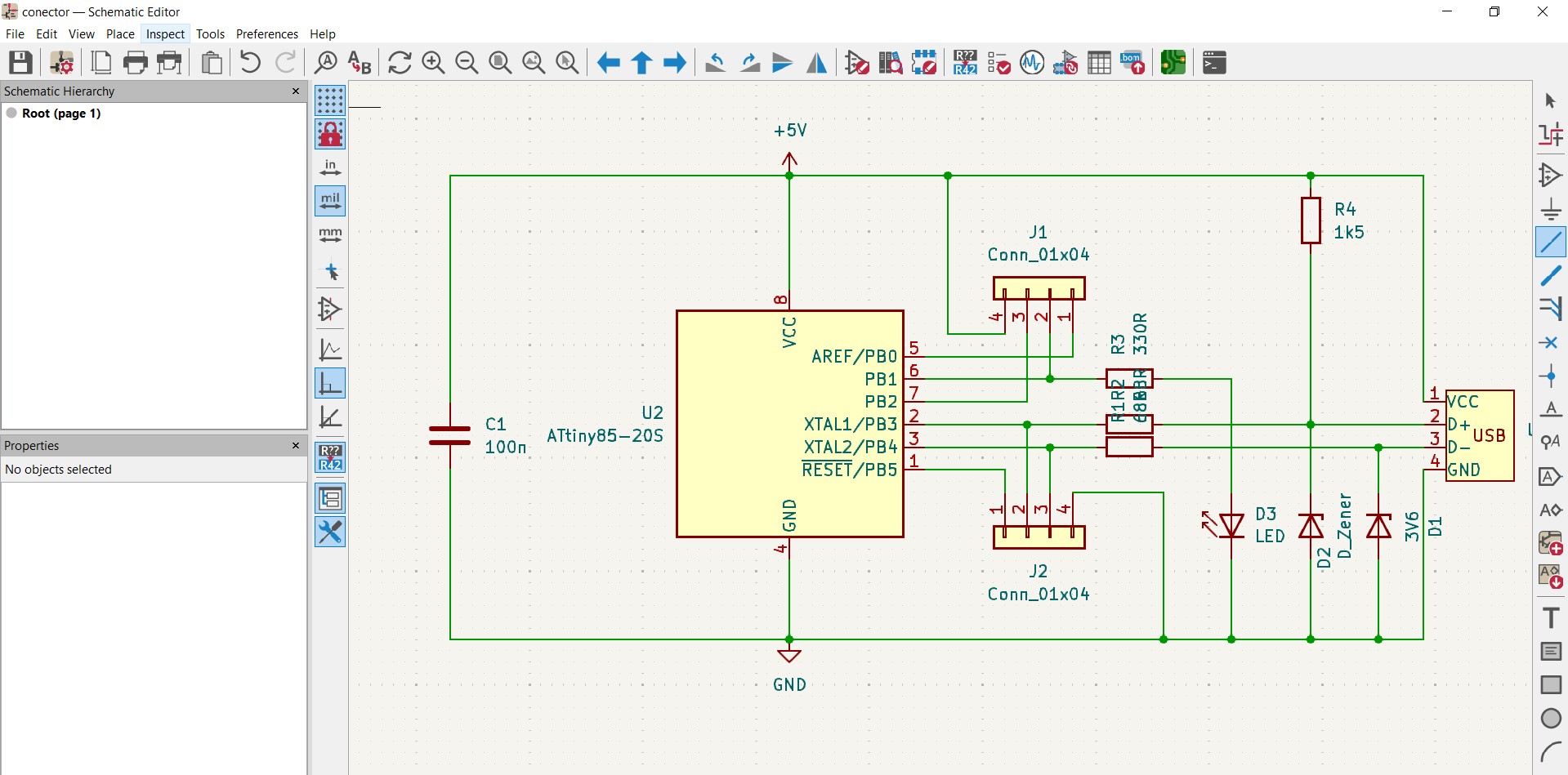Annotate schematic symbols R?? R42 toolbar icon

965,62
